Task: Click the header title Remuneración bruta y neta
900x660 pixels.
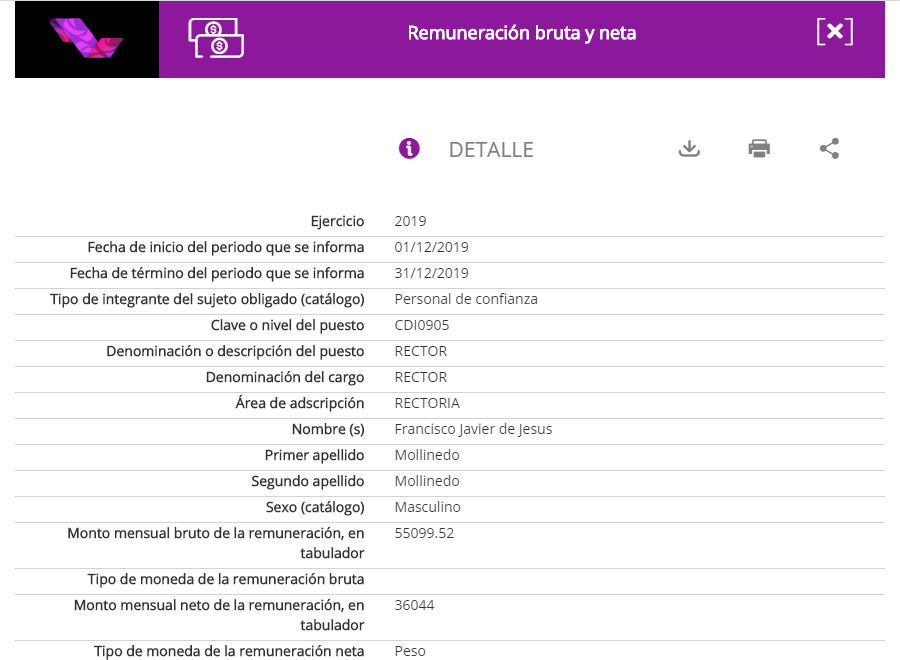Action: tap(522, 33)
